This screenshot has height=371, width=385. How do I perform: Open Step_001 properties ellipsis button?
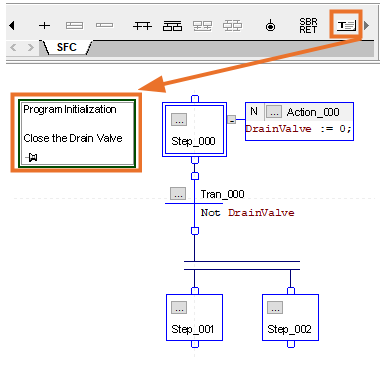179,307
